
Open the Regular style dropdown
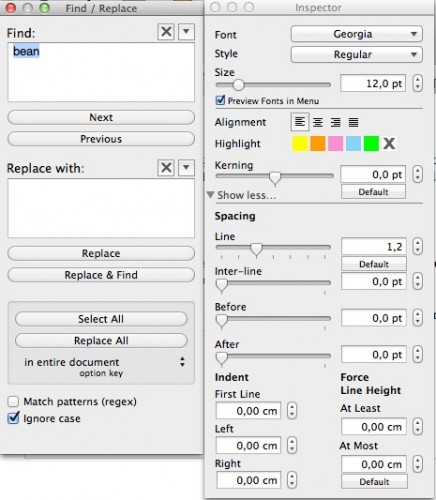click(357, 55)
